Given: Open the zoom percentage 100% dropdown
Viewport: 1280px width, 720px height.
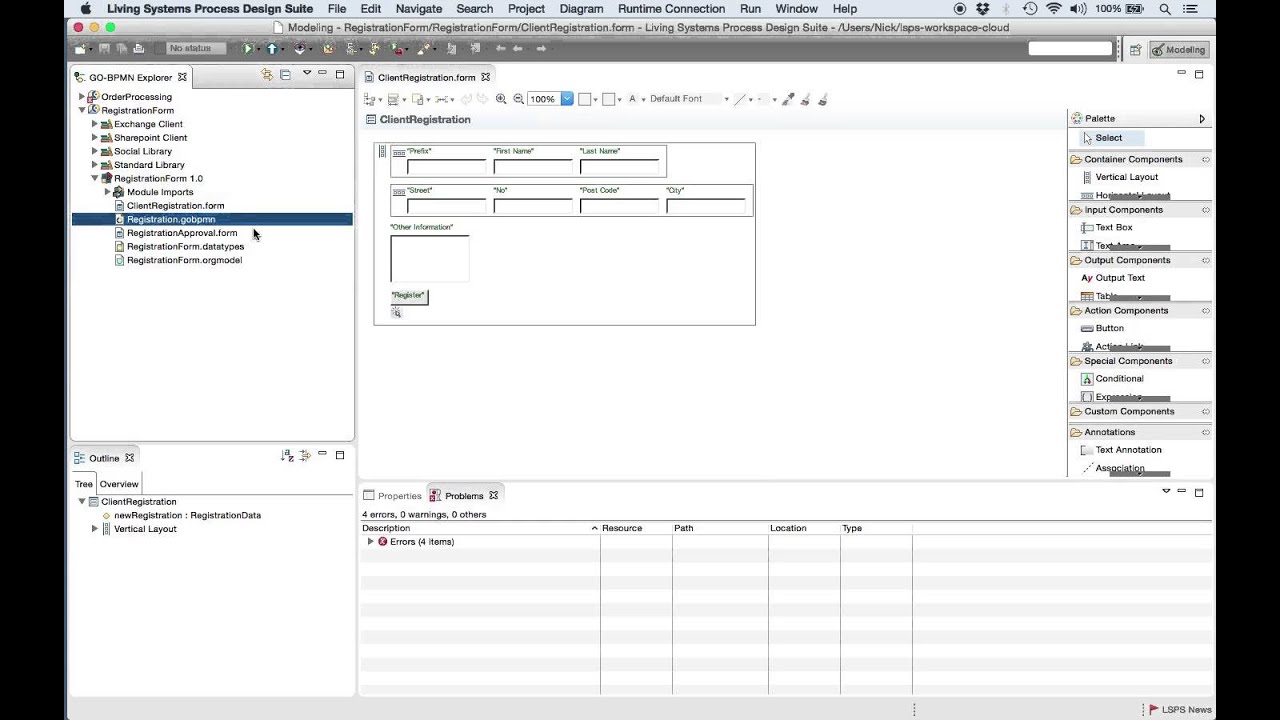Looking at the screenshot, I should [x=567, y=99].
